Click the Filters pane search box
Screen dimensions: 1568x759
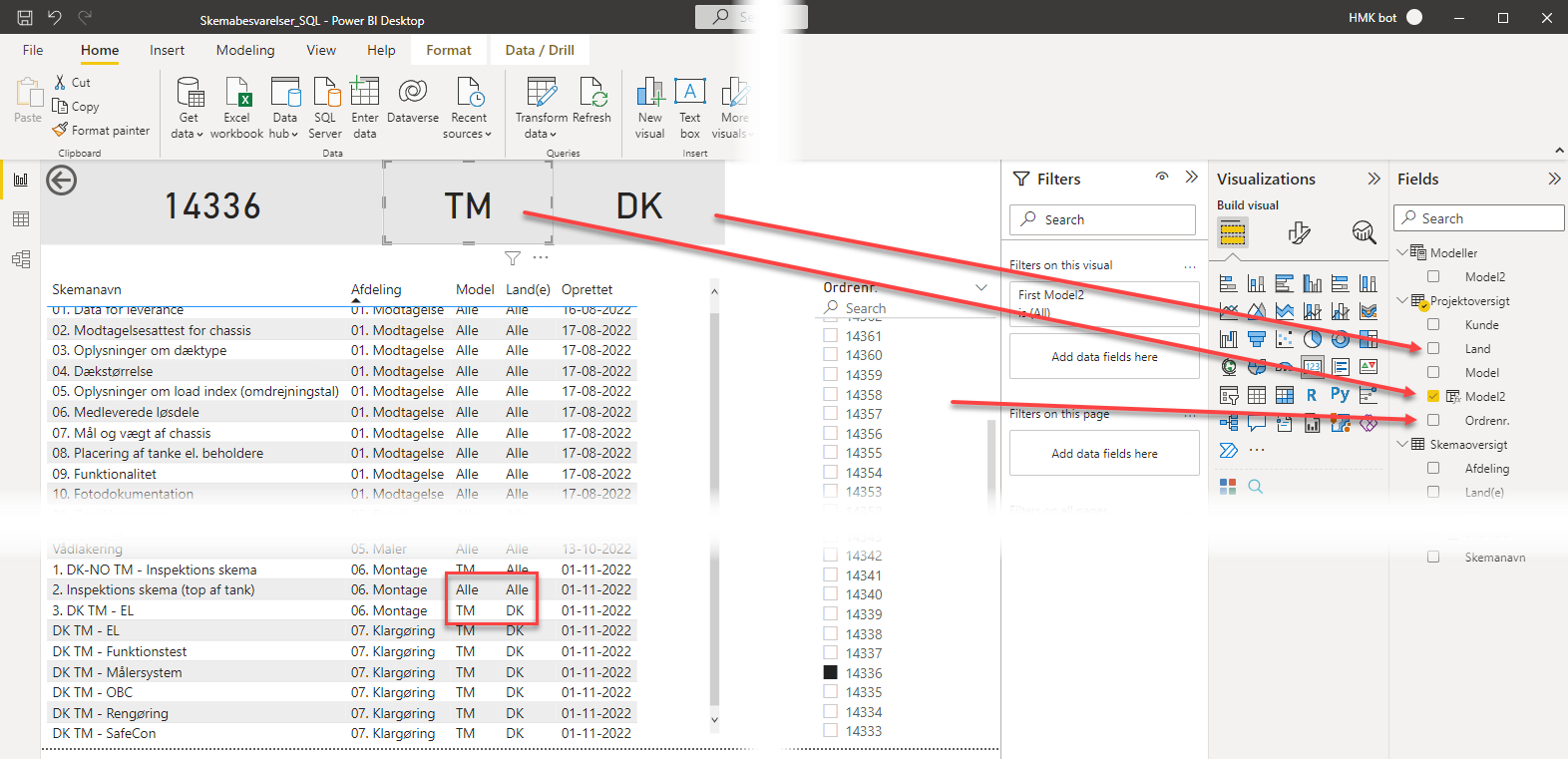point(1102,219)
